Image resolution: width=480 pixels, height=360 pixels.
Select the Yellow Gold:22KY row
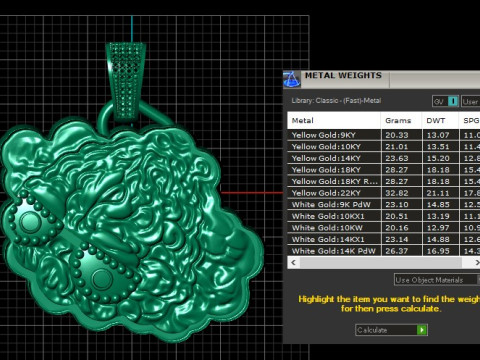[384, 193]
